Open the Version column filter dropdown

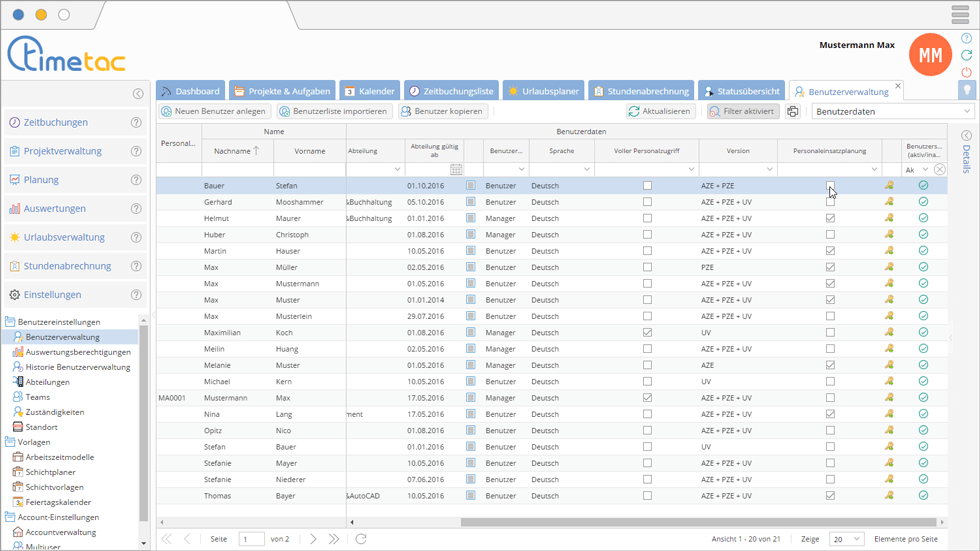coord(770,170)
